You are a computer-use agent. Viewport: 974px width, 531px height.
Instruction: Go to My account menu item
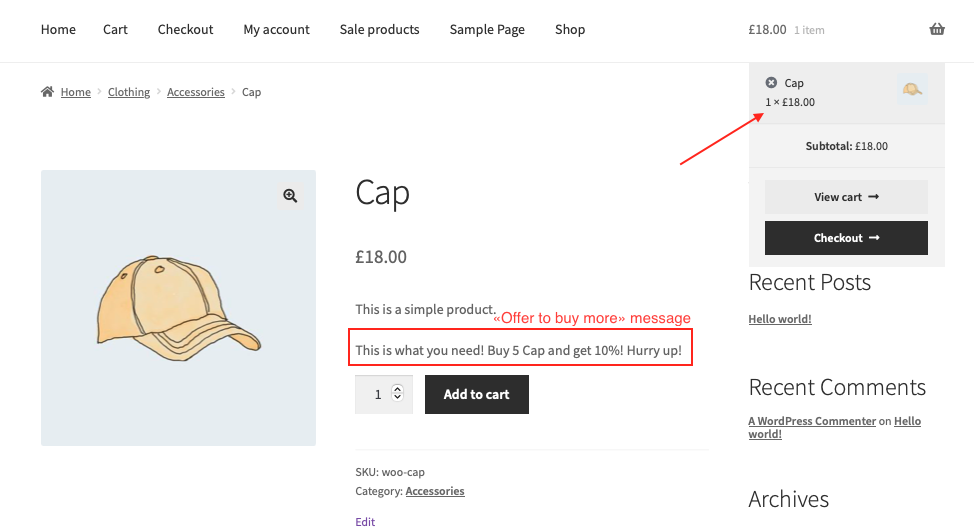click(276, 29)
